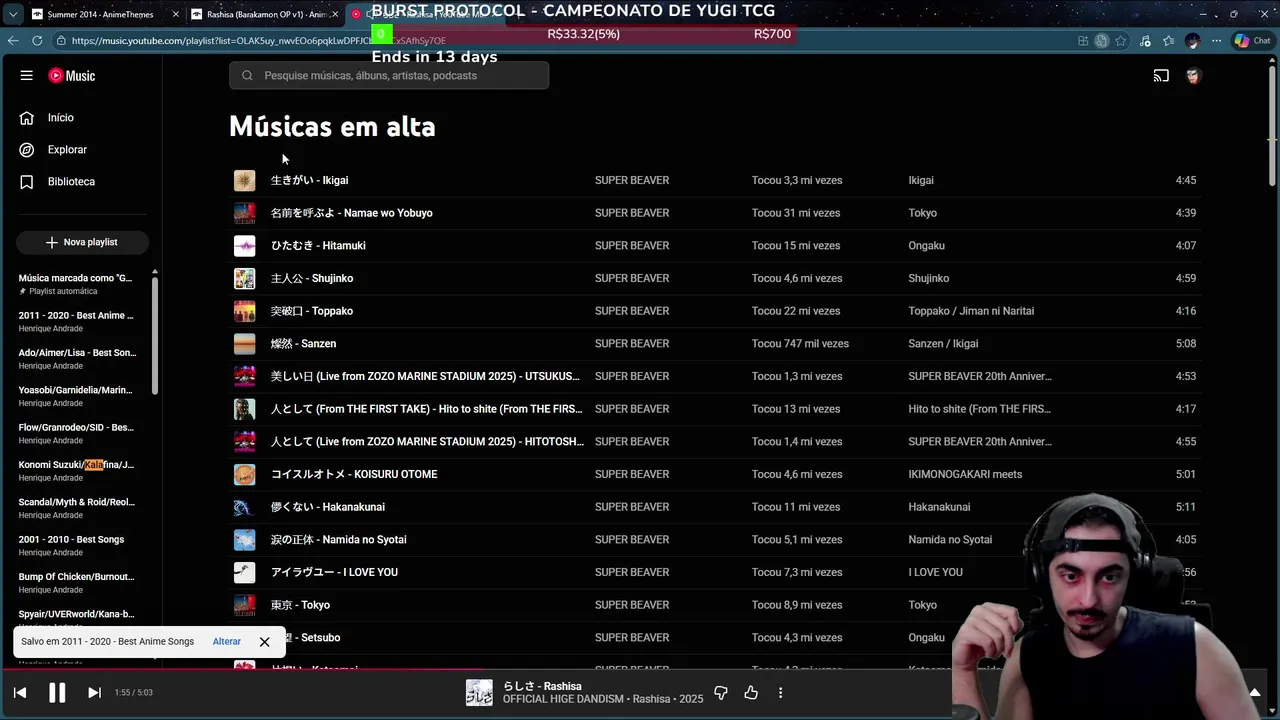This screenshot has width=1280, height=720.
Task: Add this page to browser favorites star
Action: coord(1121,41)
